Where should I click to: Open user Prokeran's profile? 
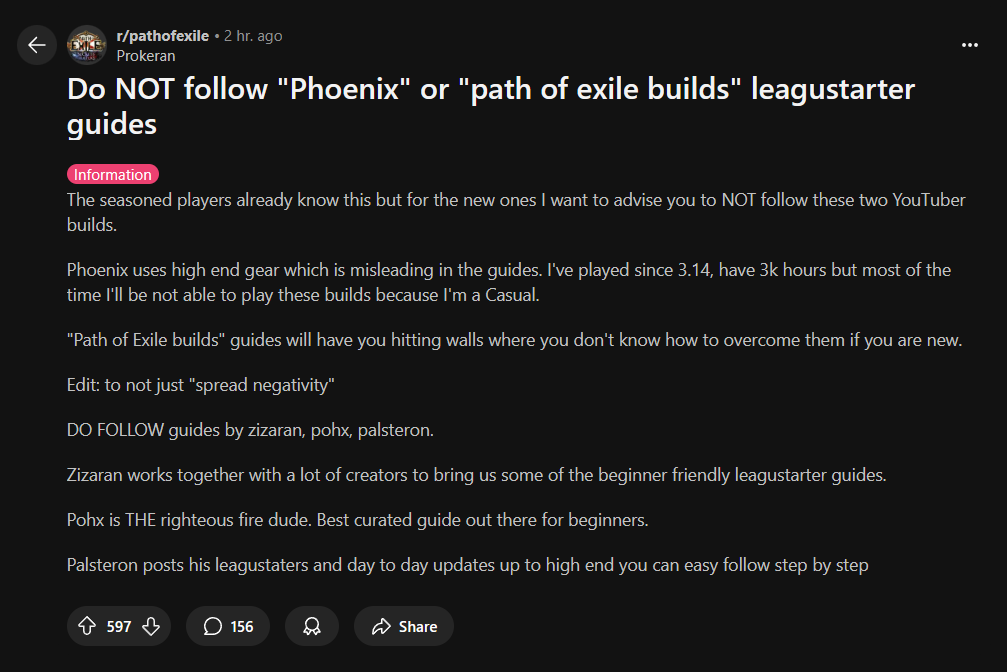click(146, 56)
